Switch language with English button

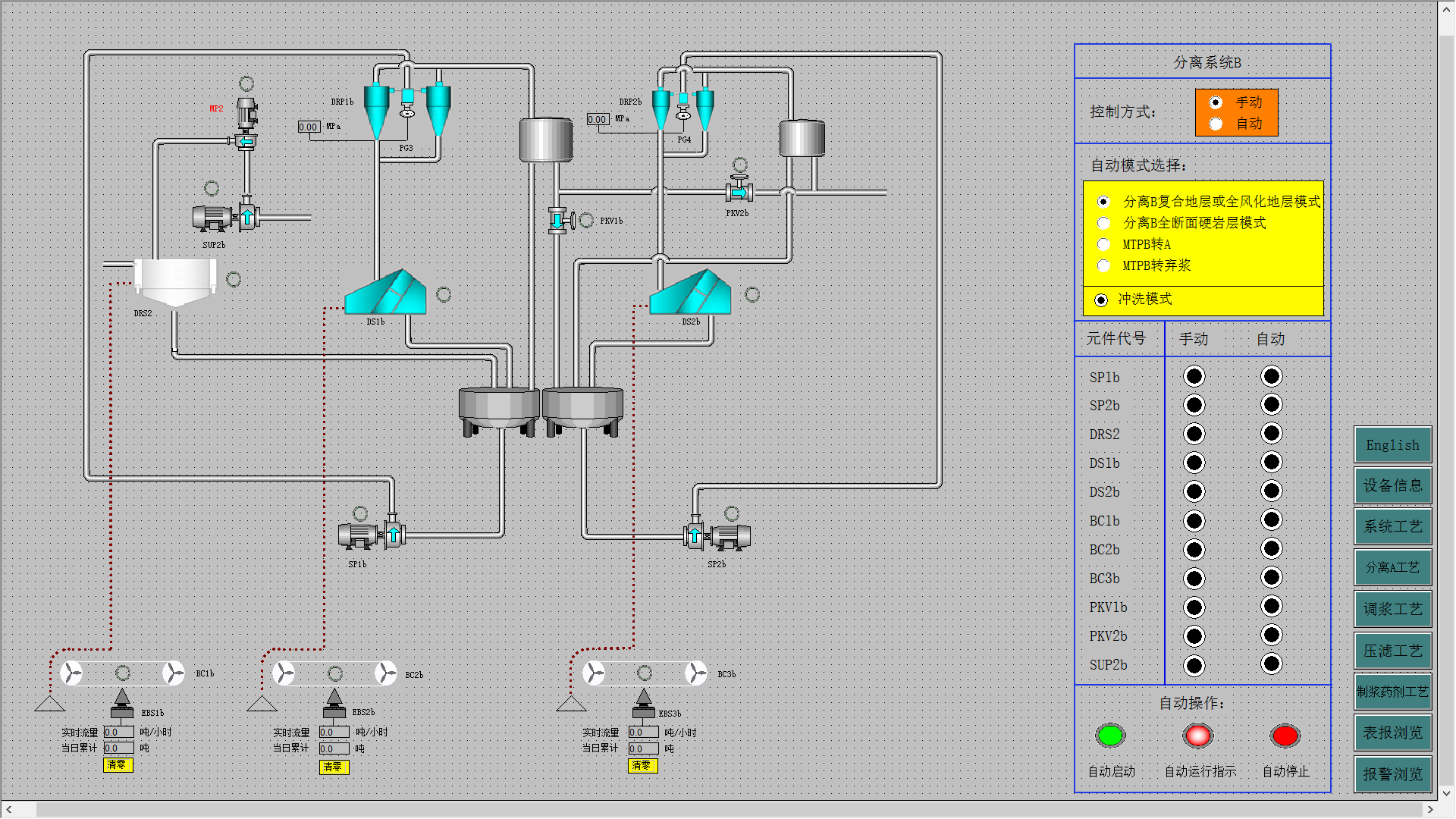tap(1392, 445)
